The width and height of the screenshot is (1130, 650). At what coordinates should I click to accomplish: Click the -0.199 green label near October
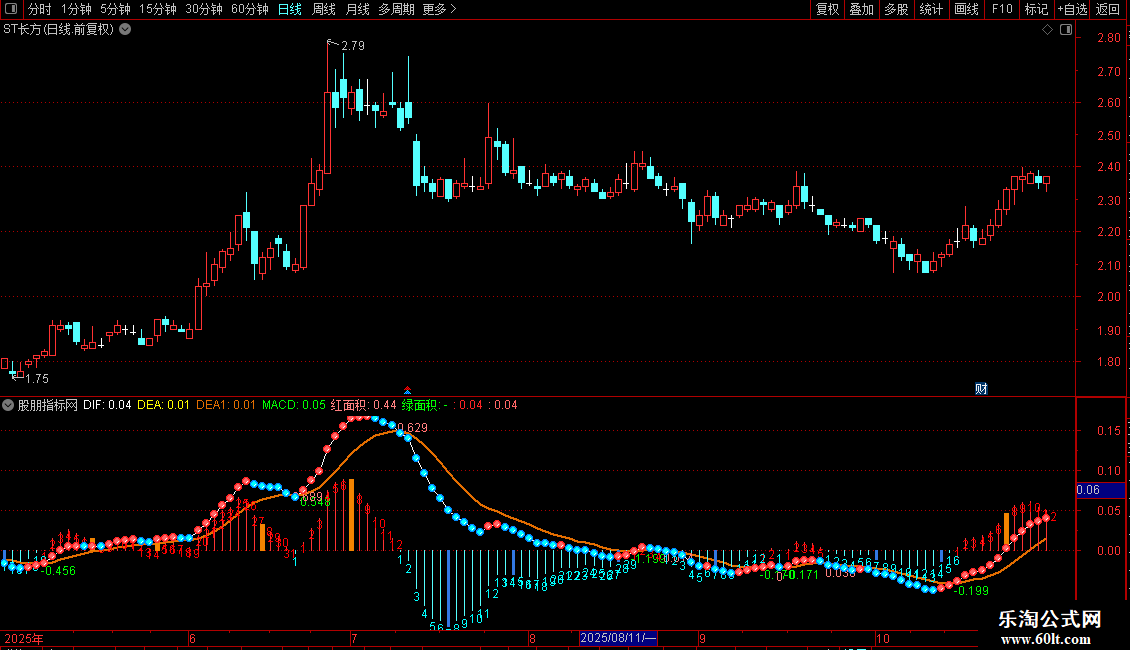tap(971, 591)
